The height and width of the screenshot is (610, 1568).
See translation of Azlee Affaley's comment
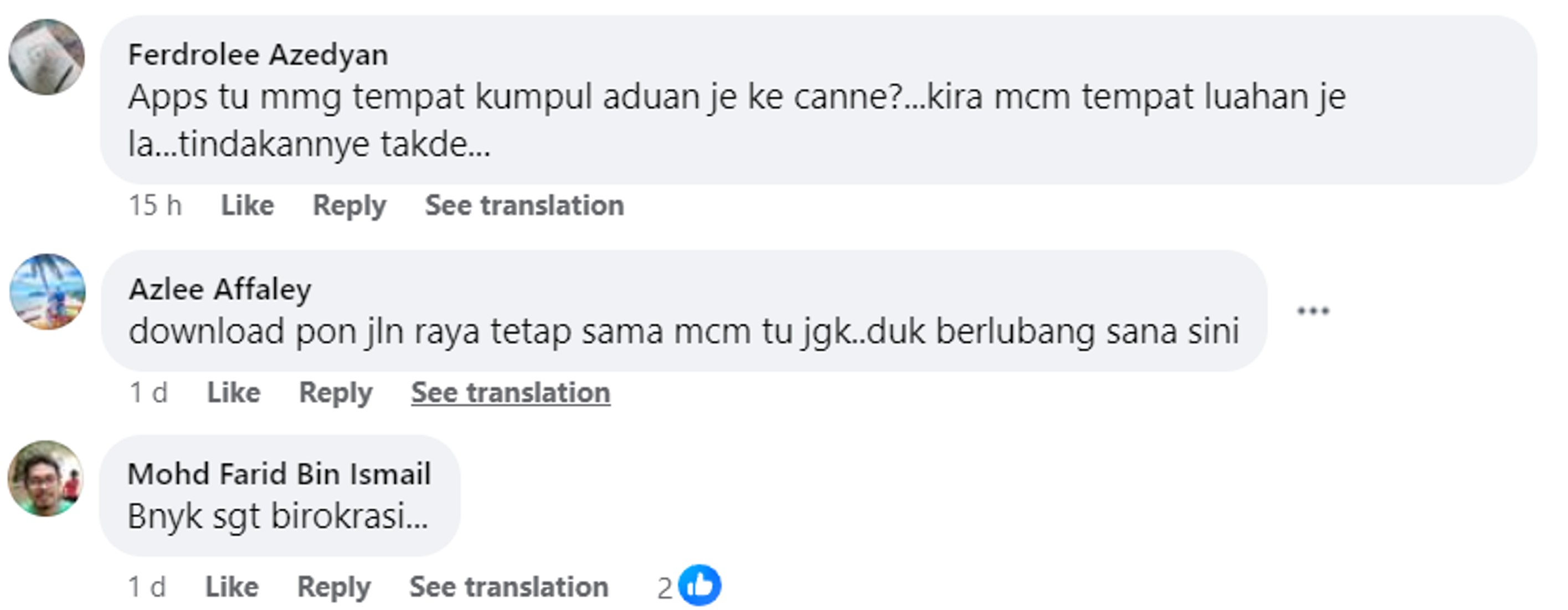tap(510, 393)
